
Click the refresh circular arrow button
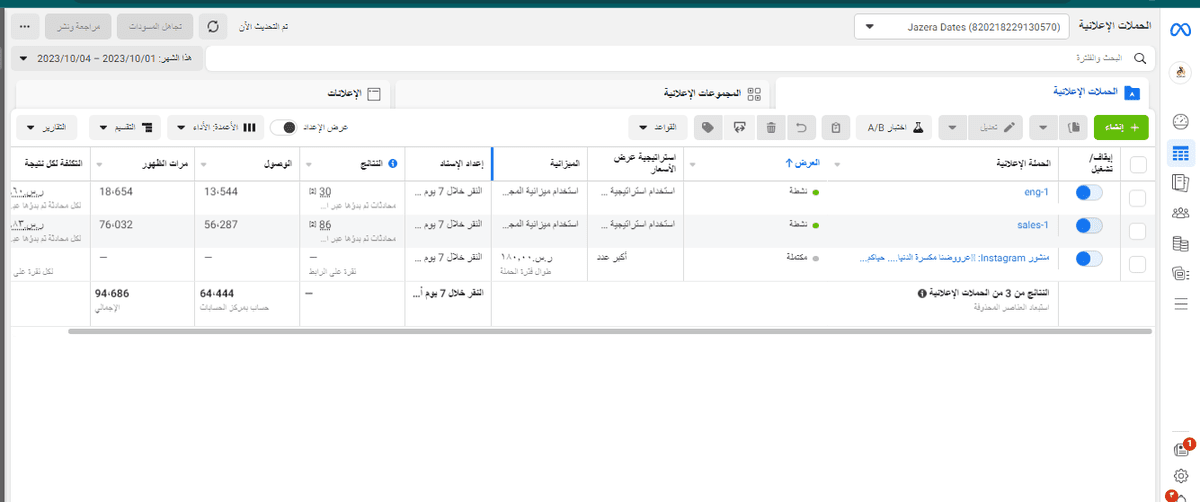click(x=212, y=26)
